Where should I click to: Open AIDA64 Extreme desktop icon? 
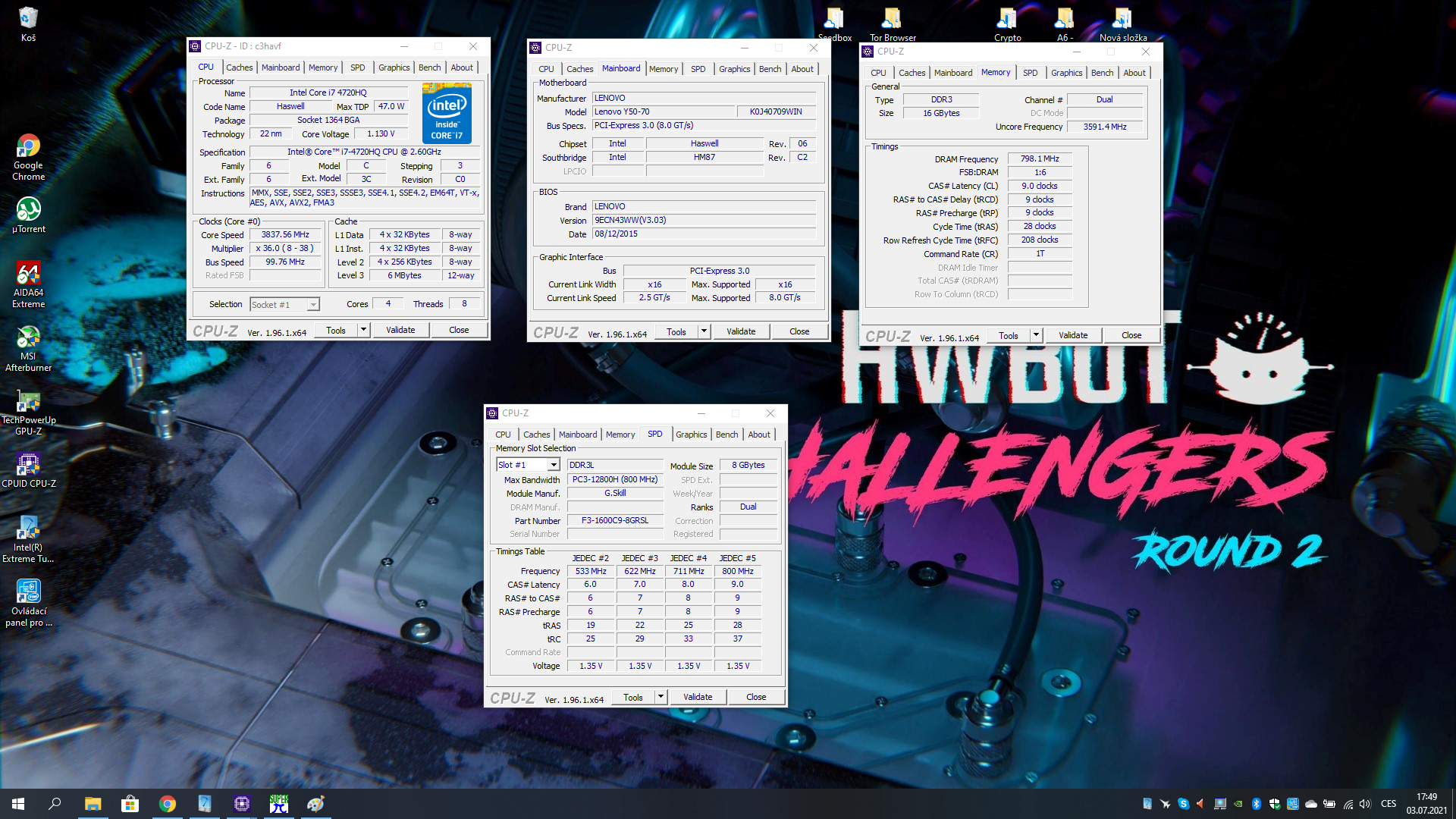click(x=28, y=284)
